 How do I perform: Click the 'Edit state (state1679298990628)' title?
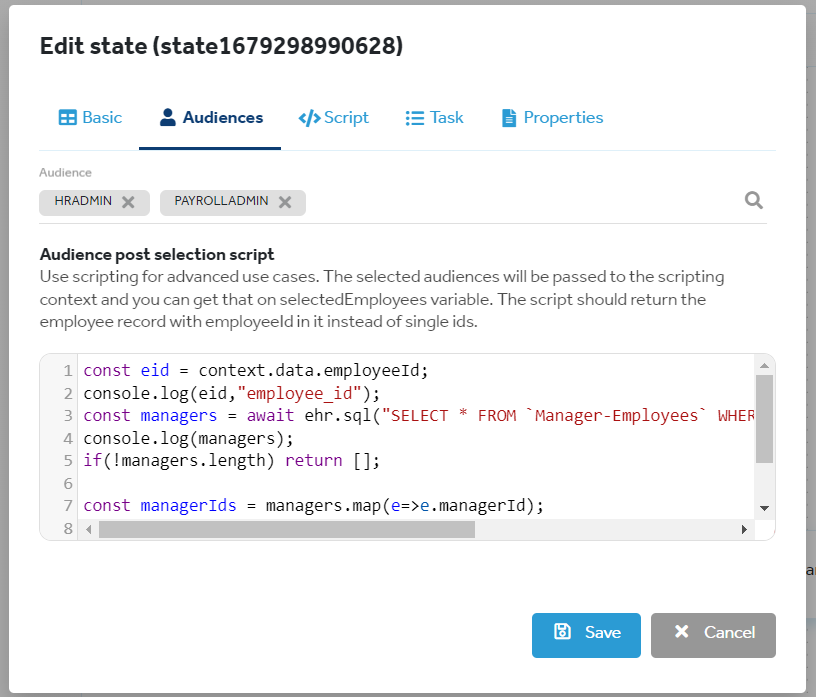coord(221,46)
